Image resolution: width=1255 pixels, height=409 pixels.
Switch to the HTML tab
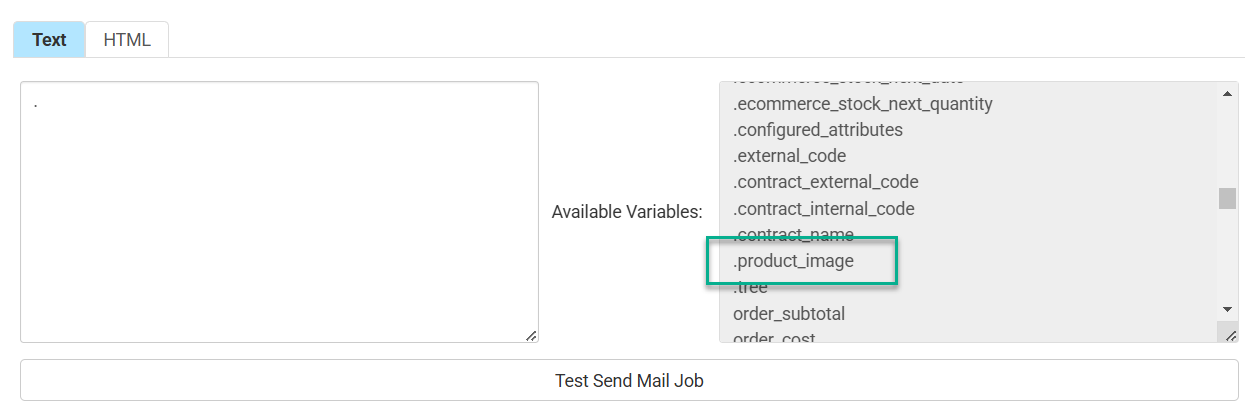127,40
